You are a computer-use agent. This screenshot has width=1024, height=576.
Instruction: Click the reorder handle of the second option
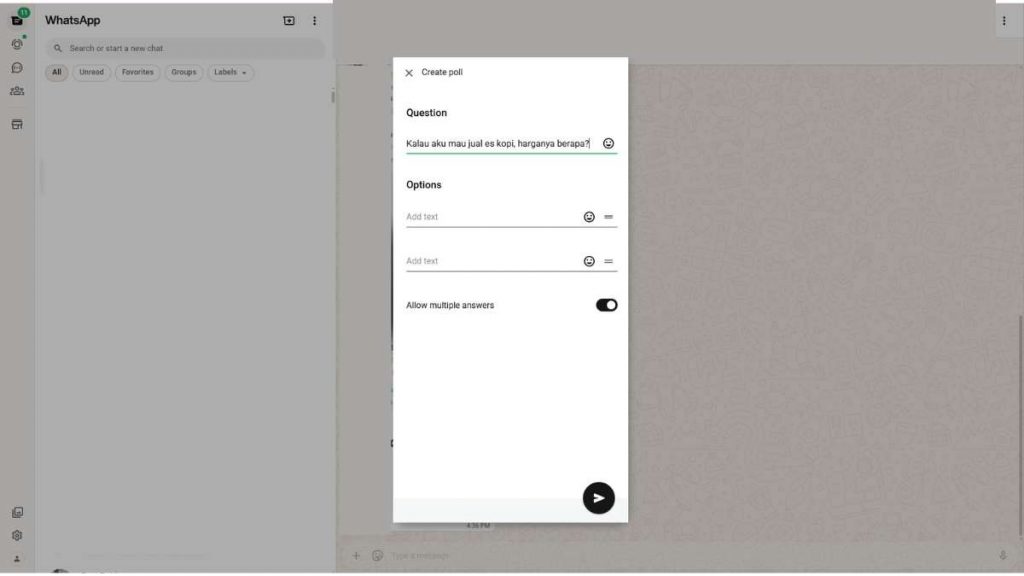click(608, 261)
